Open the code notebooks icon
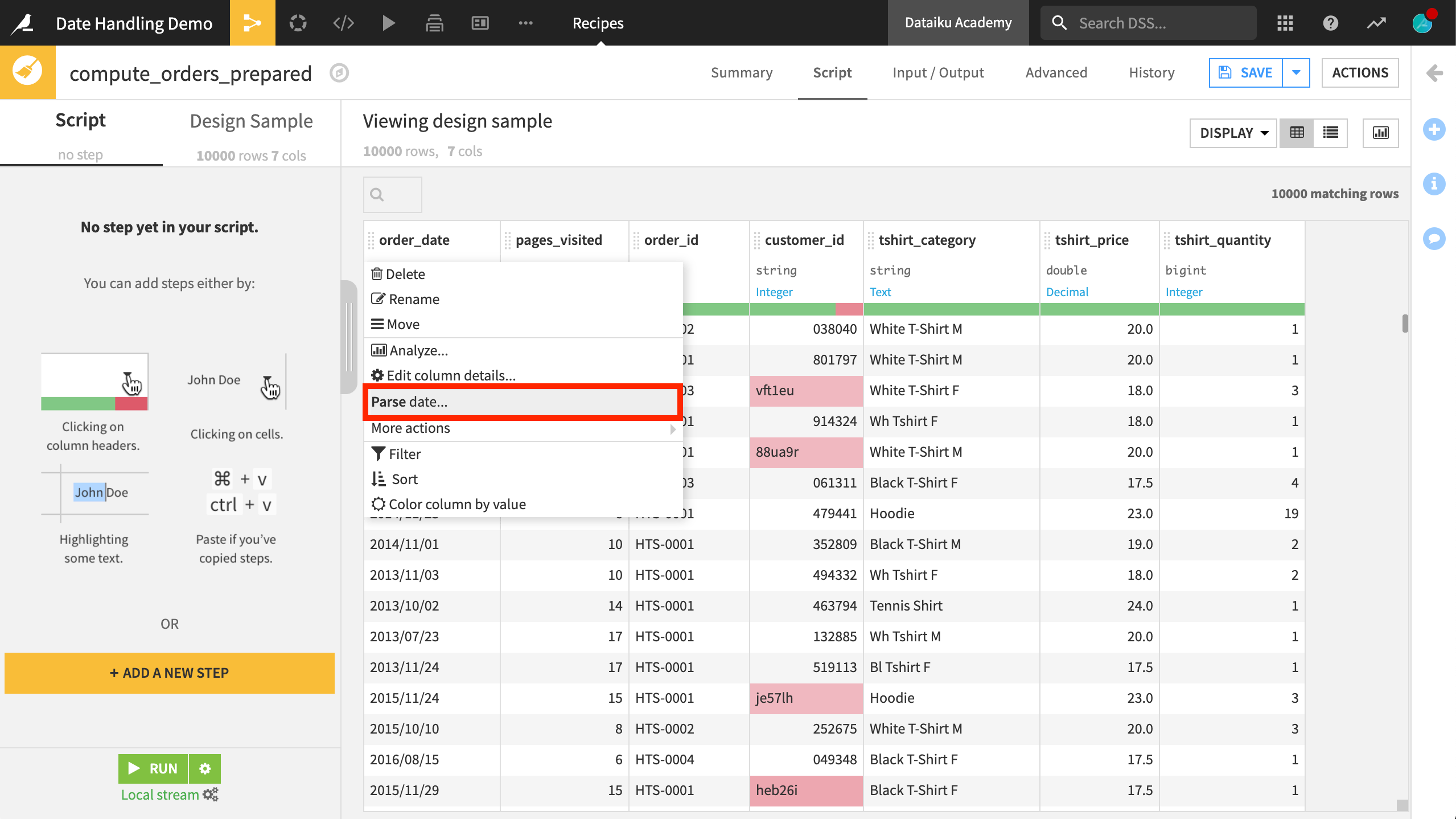Screen dimensions: 1456x819 (x=343, y=23)
